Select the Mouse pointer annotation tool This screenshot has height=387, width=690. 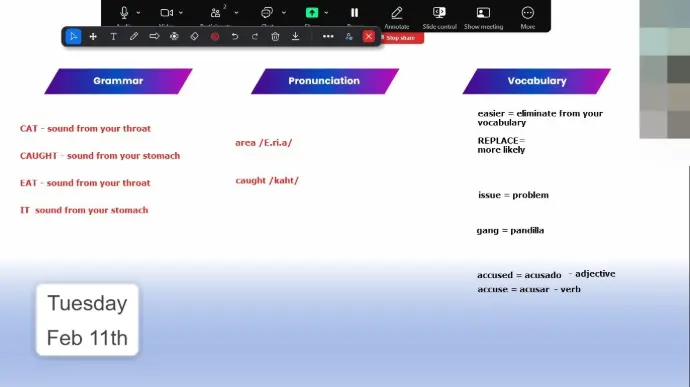[73, 37]
